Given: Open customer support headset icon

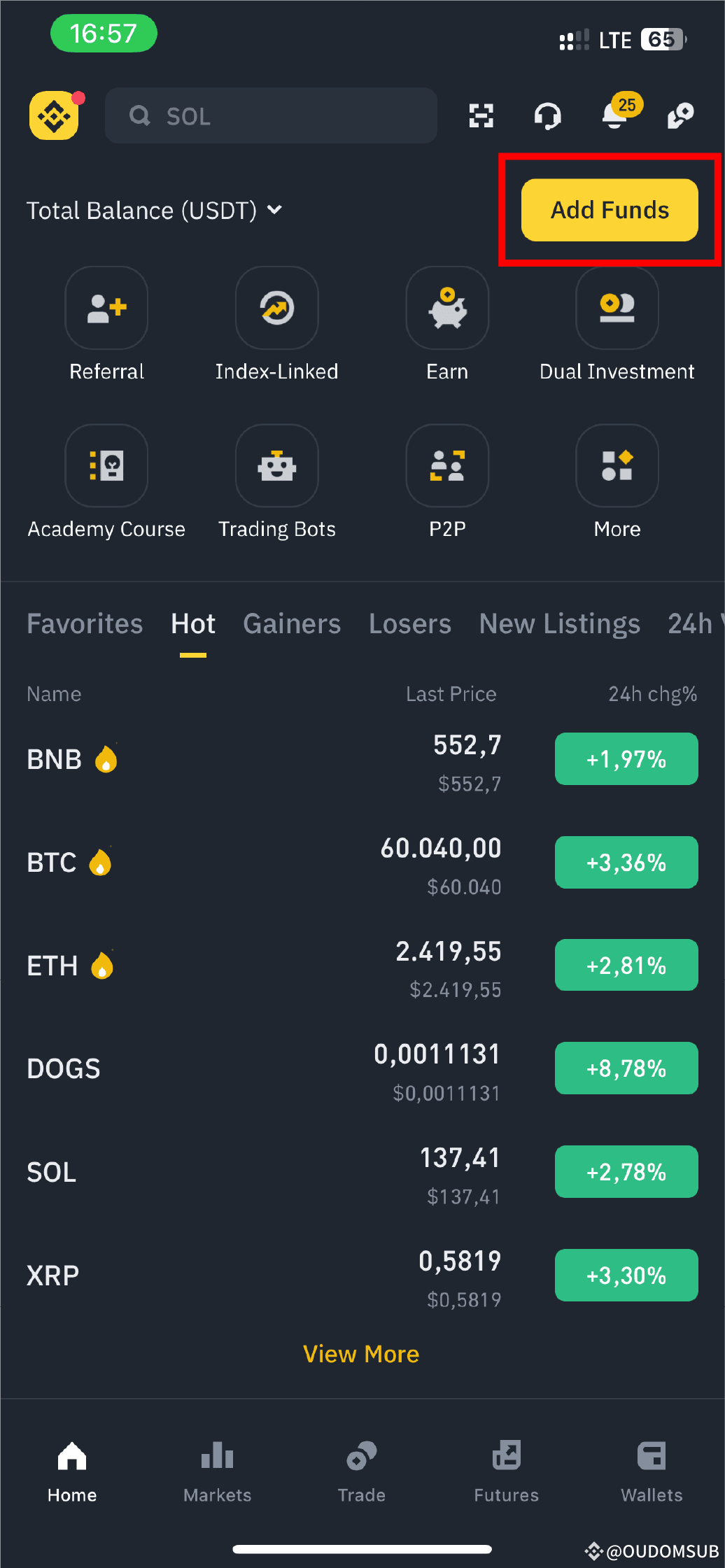Looking at the screenshot, I should coord(547,115).
